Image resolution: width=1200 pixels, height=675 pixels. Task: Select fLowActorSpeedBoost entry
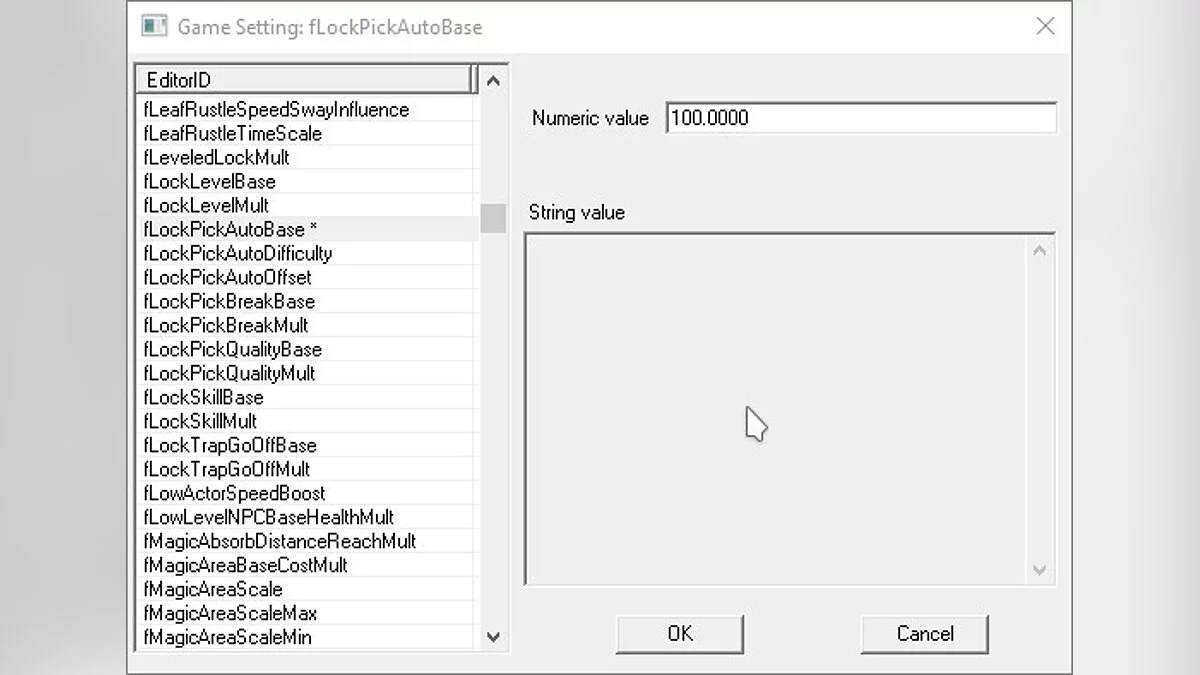pyautogui.click(x=234, y=493)
